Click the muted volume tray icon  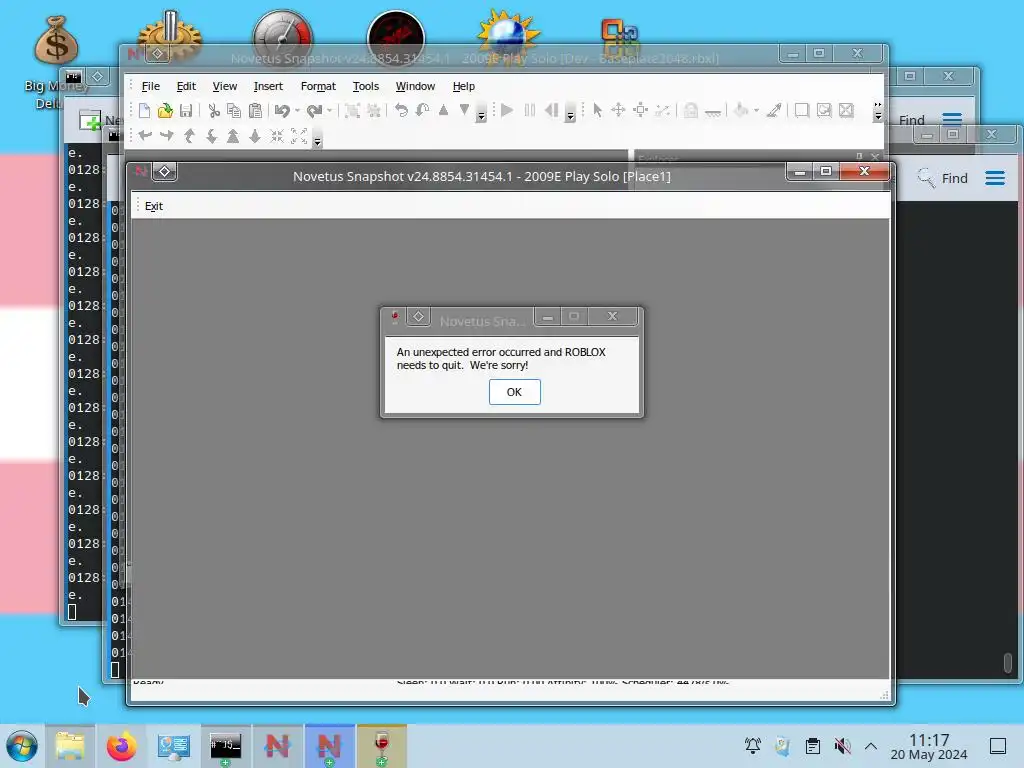pyautogui.click(x=842, y=746)
